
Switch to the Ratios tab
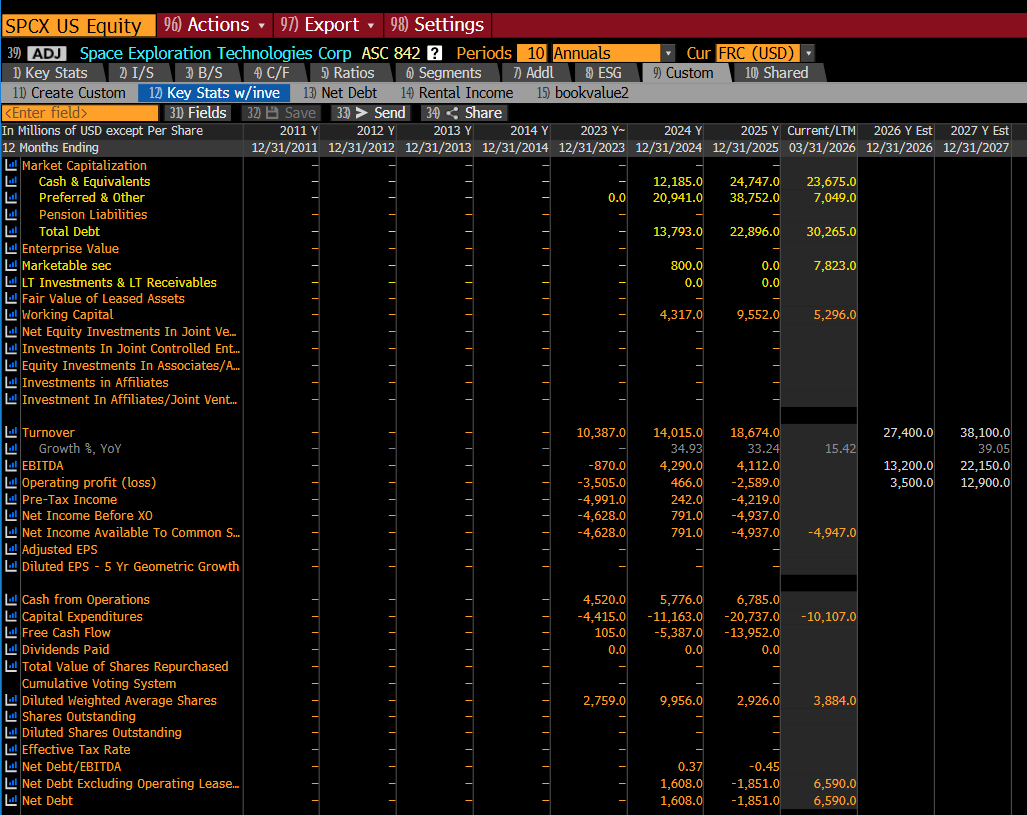pos(348,73)
